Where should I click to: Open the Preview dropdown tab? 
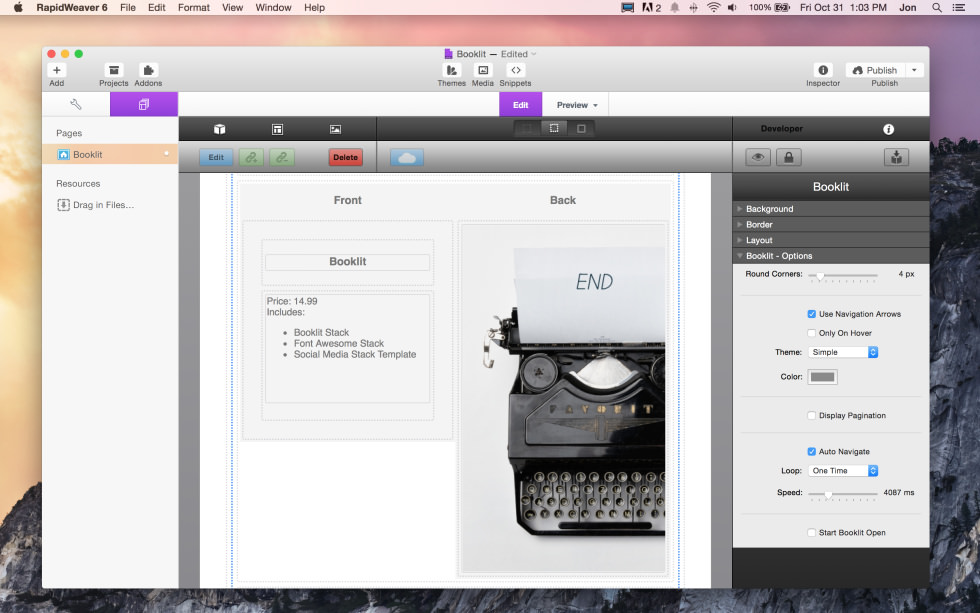click(x=576, y=104)
